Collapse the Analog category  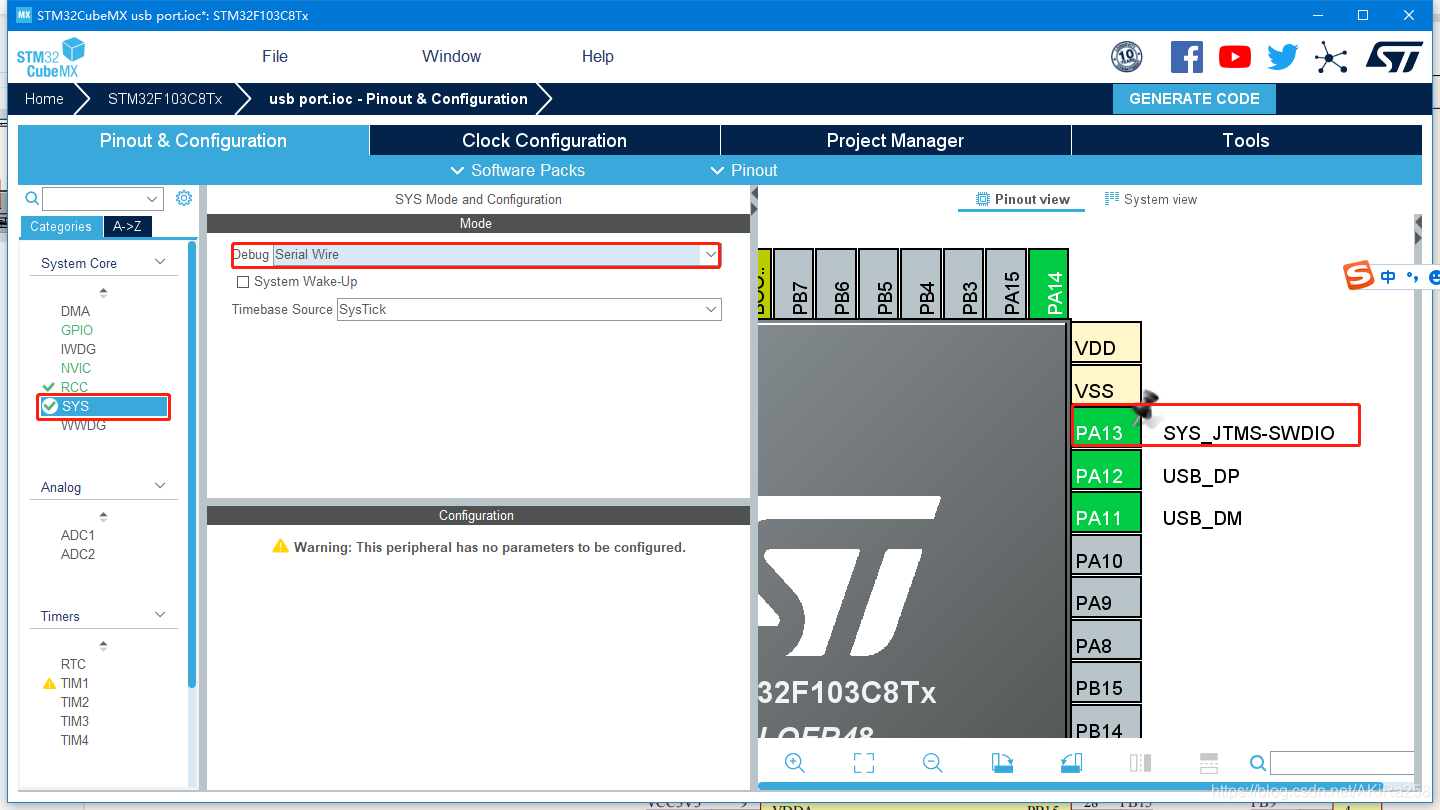tap(160, 486)
